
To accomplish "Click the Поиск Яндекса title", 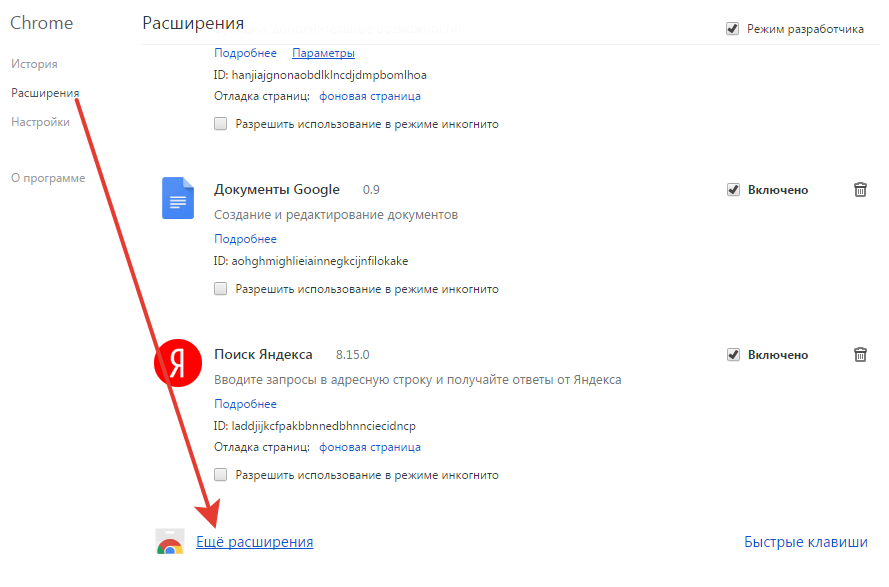I will point(263,354).
